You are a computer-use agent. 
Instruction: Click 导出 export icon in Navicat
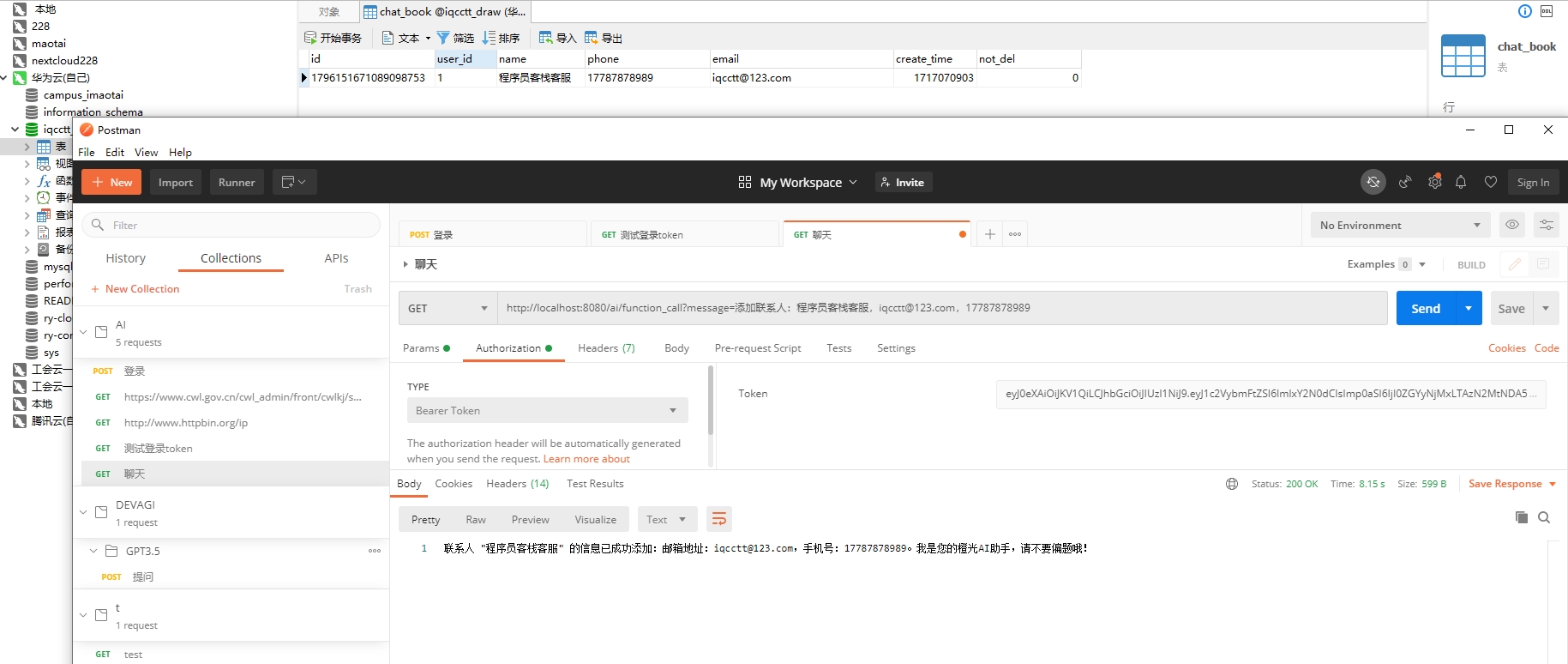(x=603, y=38)
